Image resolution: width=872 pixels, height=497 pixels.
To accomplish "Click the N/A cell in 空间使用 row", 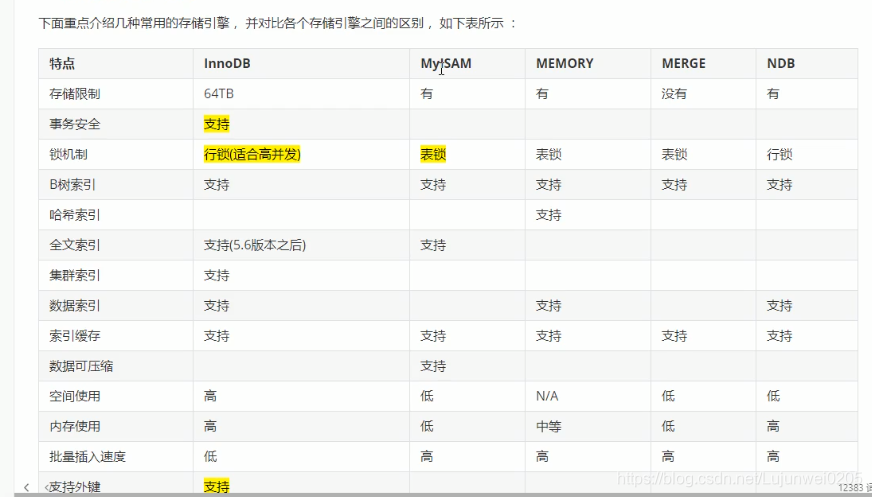I will (547, 396).
